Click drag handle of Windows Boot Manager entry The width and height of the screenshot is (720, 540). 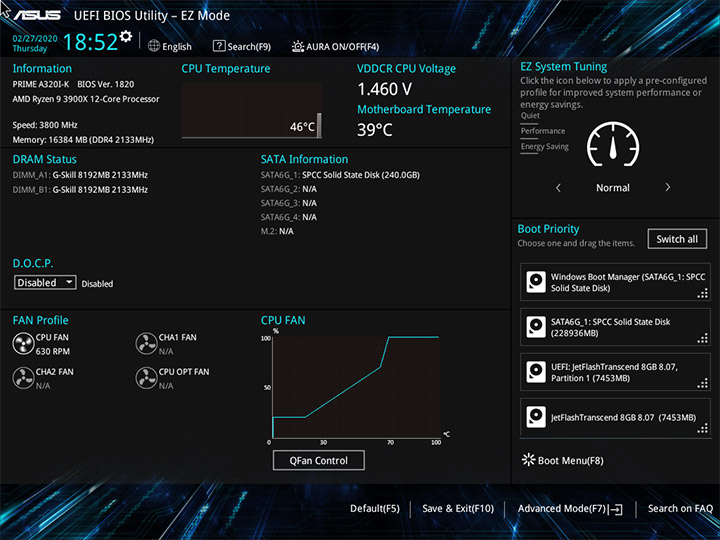pyautogui.click(x=703, y=294)
